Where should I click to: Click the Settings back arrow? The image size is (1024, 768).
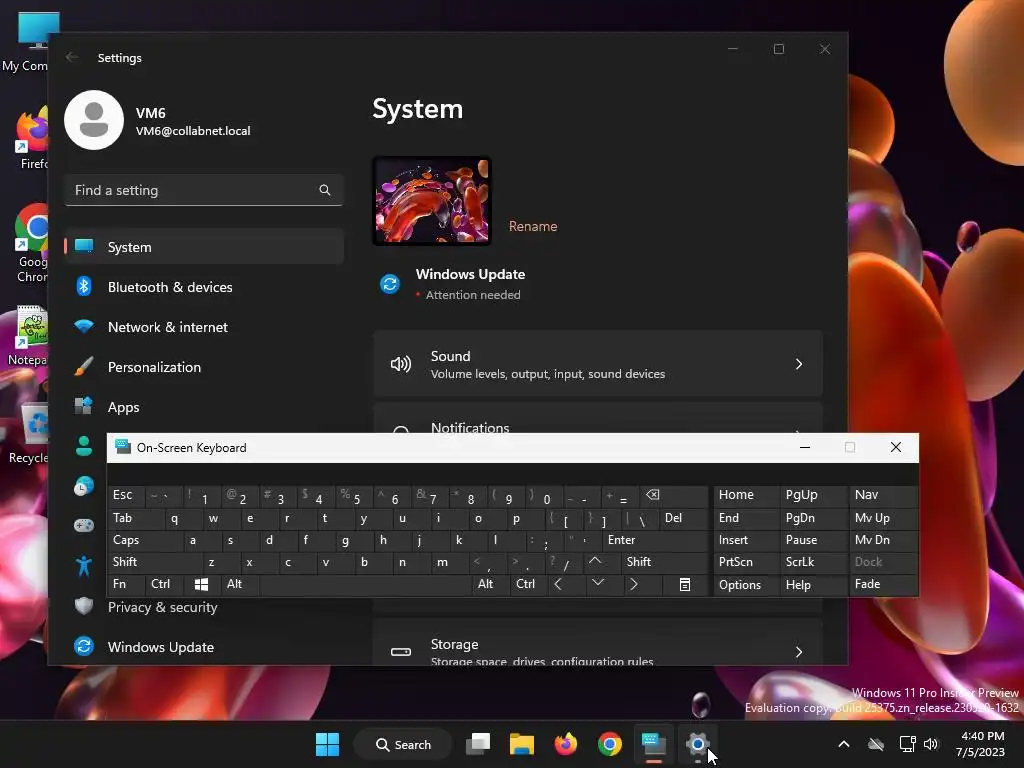click(72, 57)
